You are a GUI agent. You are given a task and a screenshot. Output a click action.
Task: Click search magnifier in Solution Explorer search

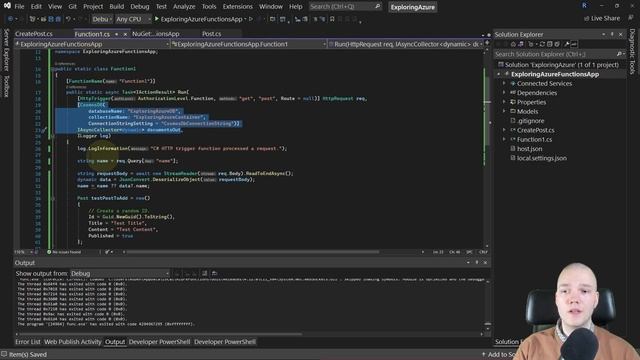[619, 54]
